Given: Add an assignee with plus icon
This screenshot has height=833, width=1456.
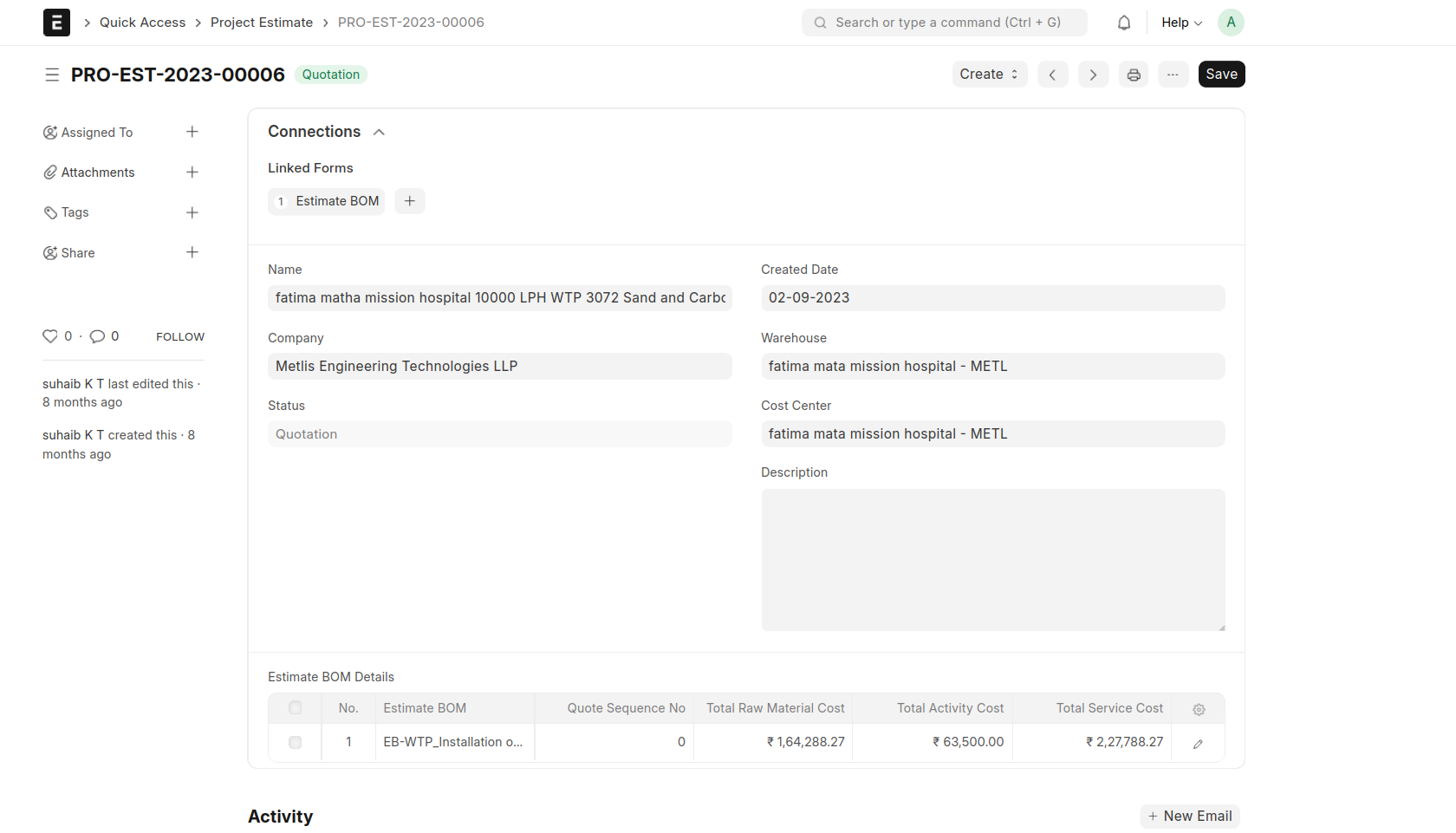Looking at the screenshot, I should [192, 132].
